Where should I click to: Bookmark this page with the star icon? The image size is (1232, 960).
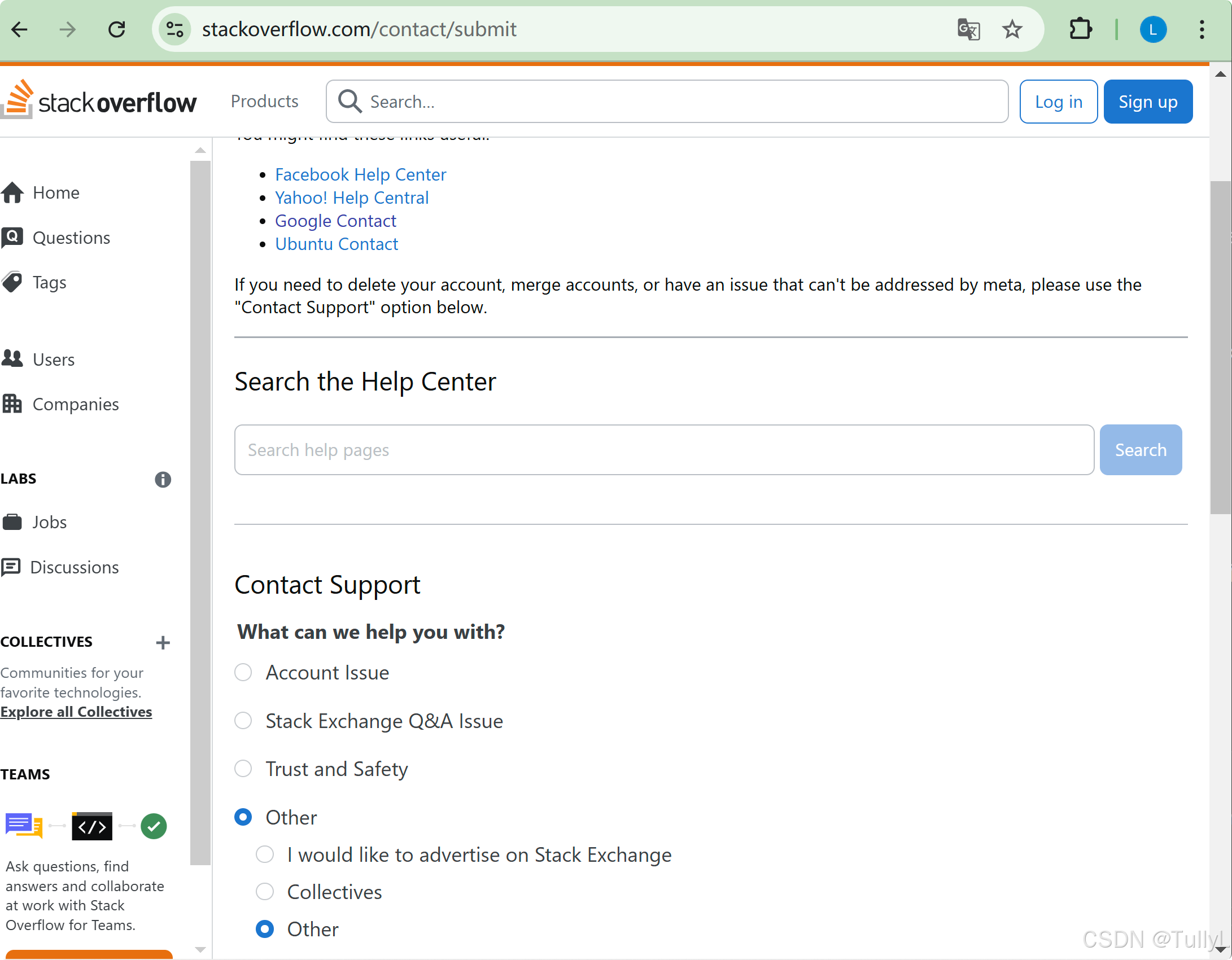pyautogui.click(x=1012, y=29)
